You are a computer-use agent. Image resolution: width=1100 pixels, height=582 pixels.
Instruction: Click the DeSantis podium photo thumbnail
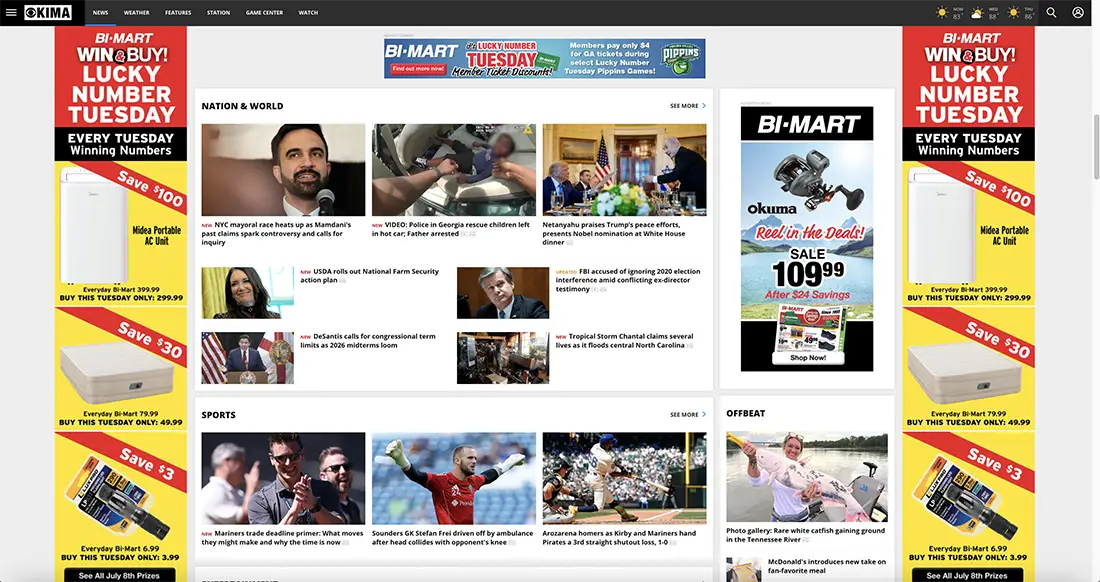[248, 358]
